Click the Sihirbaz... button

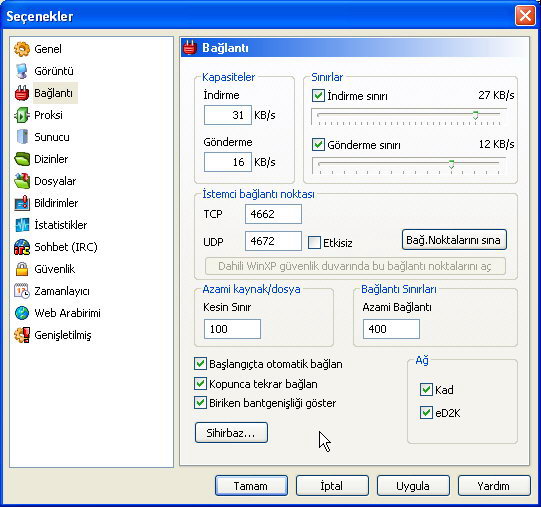click(231, 432)
